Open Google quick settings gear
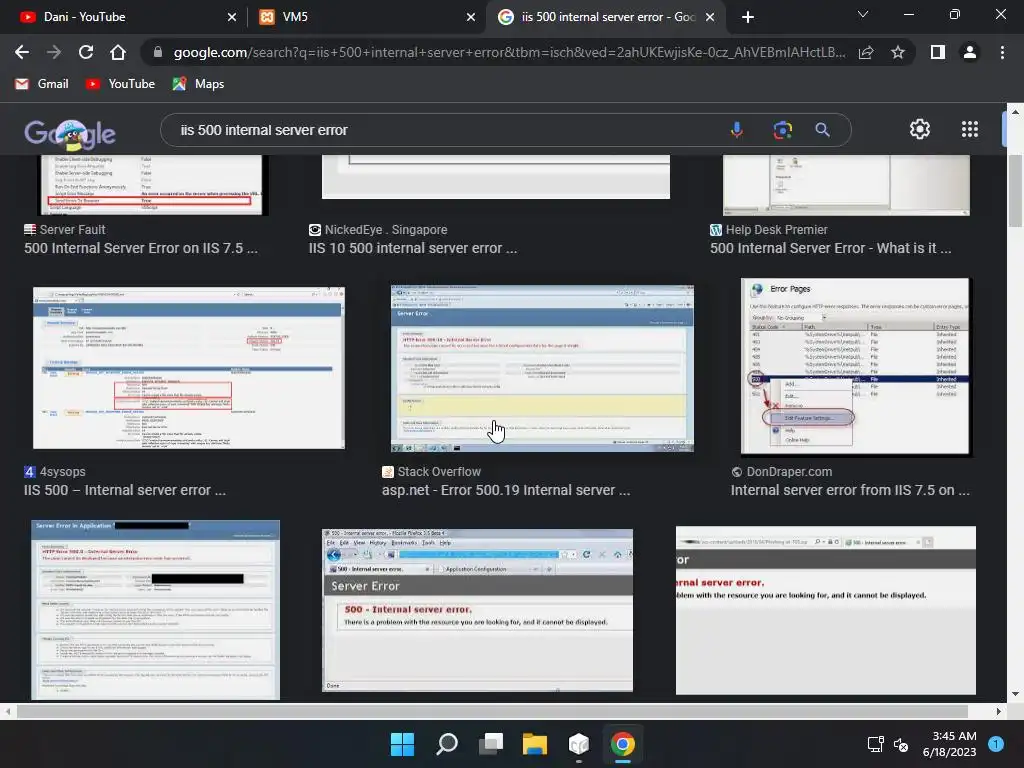The width and height of the screenshot is (1024, 768). pos(920,129)
